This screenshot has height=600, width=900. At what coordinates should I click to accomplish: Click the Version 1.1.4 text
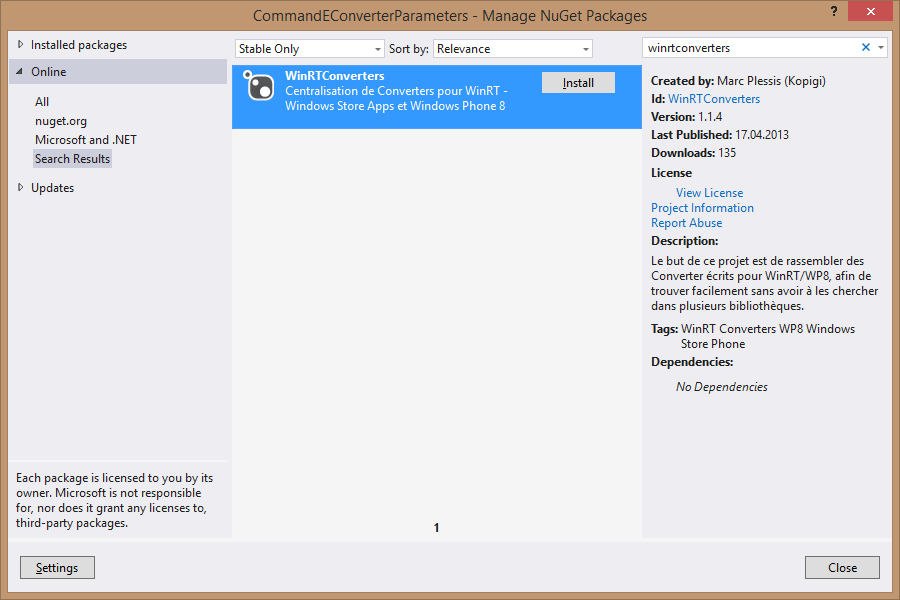click(686, 117)
